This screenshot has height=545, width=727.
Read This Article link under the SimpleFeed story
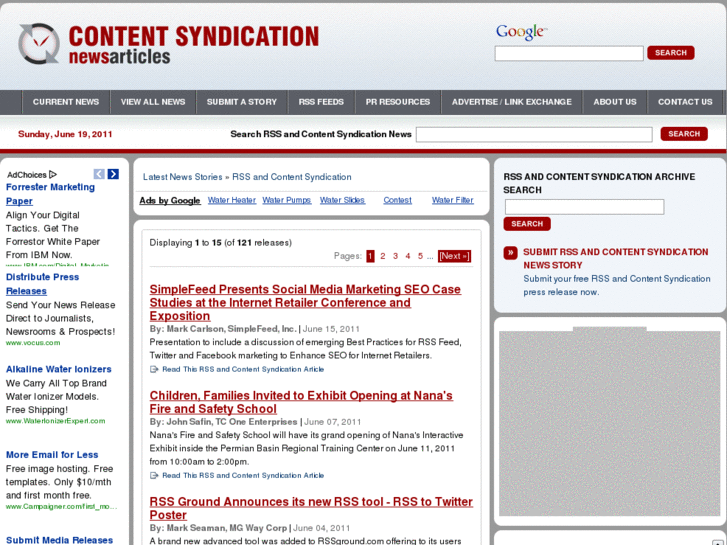243,369
